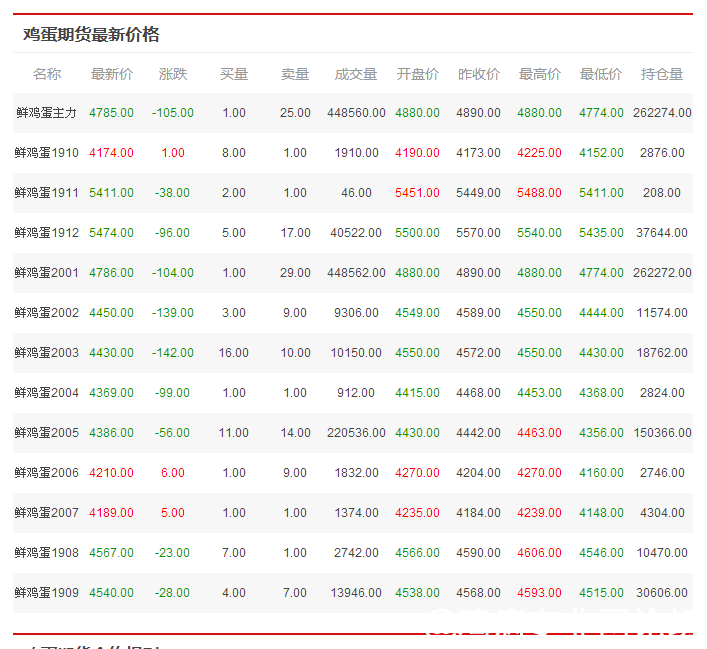Click change value -142.00

[173, 353]
